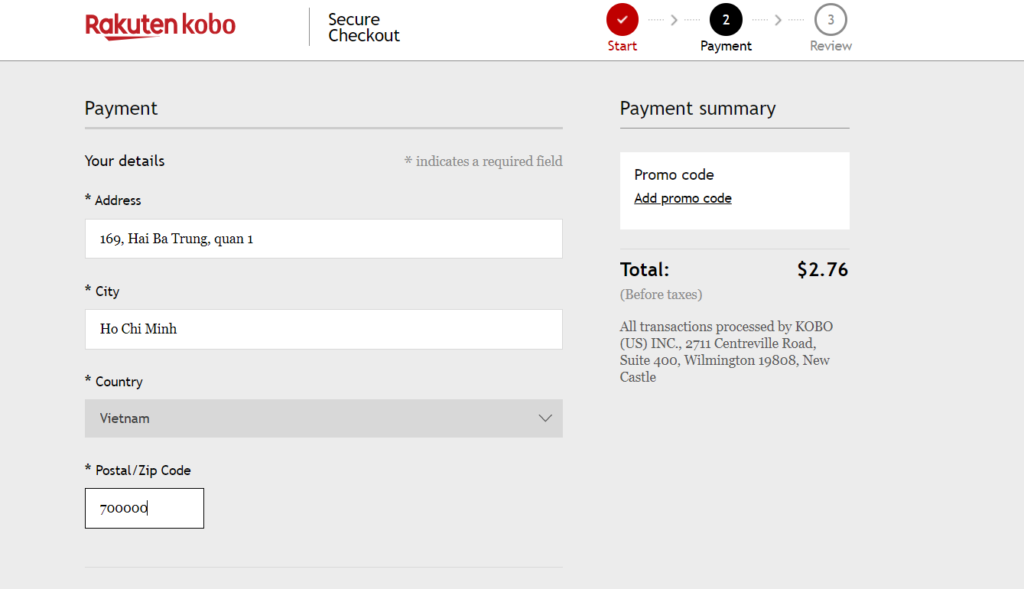Click the arrow between Start and Payment
Viewport: 1024px width, 589px height.
coord(674,19)
